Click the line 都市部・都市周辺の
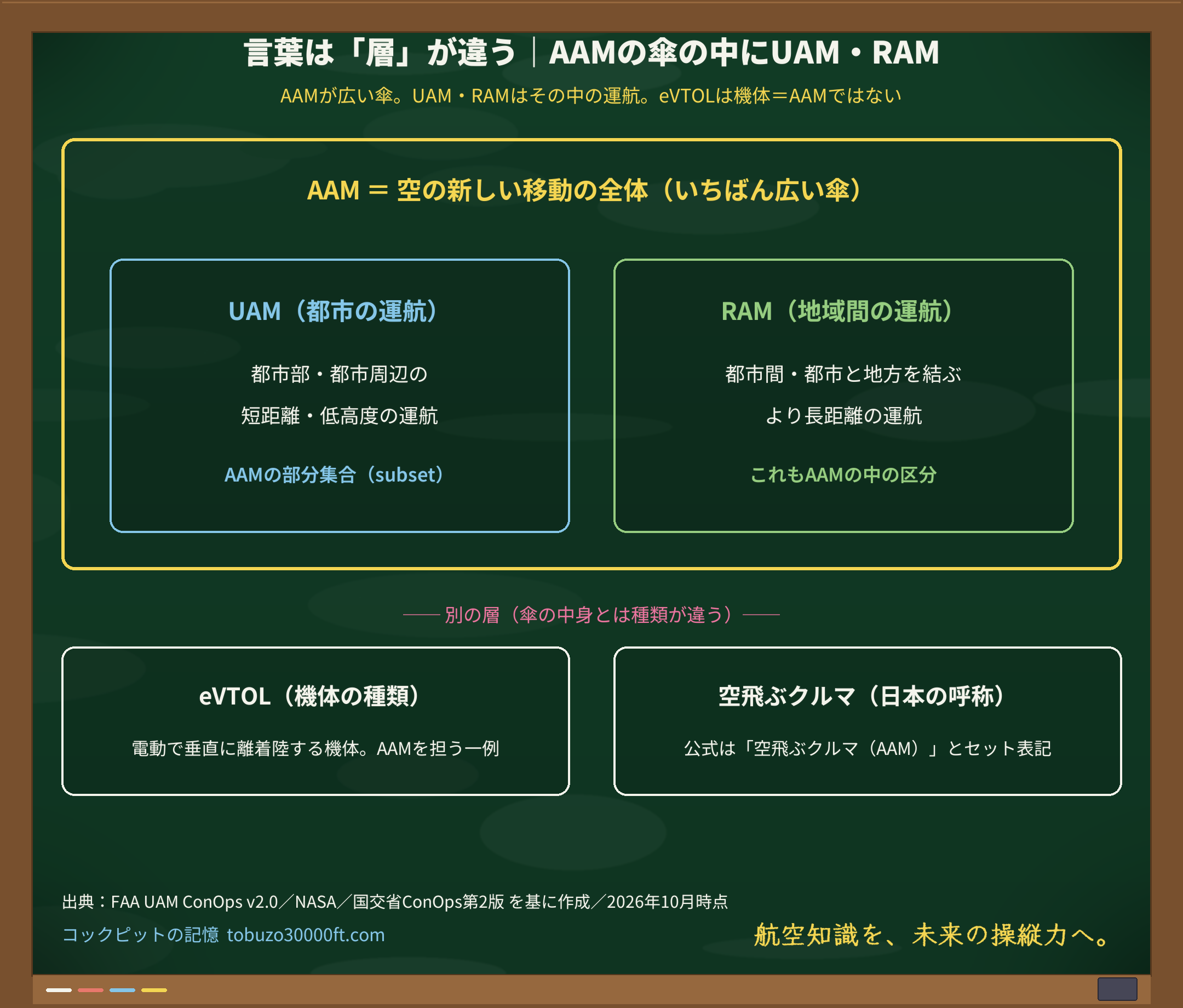 tap(339, 374)
